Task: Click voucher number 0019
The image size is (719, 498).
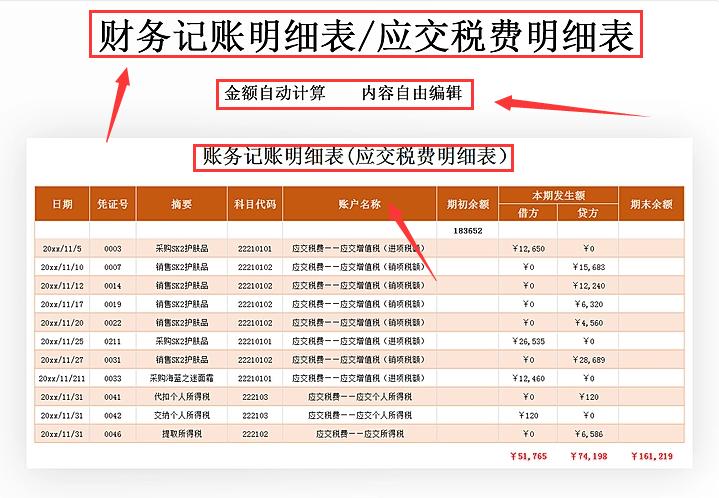Action: click(112, 304)
